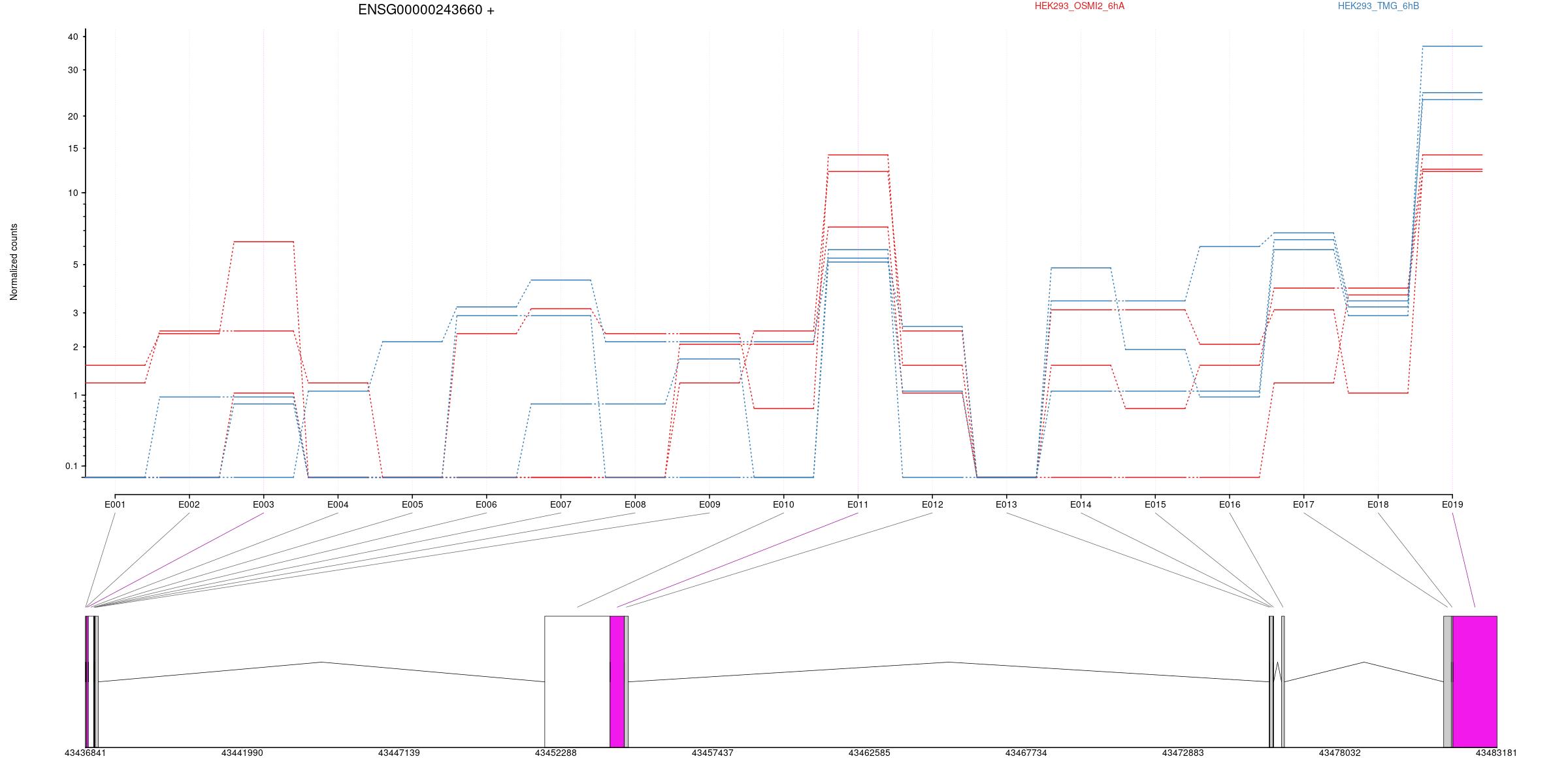Click genomic coordinate 43452288
The width and height of the screenshot is (1568, 784).
coord(555,753)
